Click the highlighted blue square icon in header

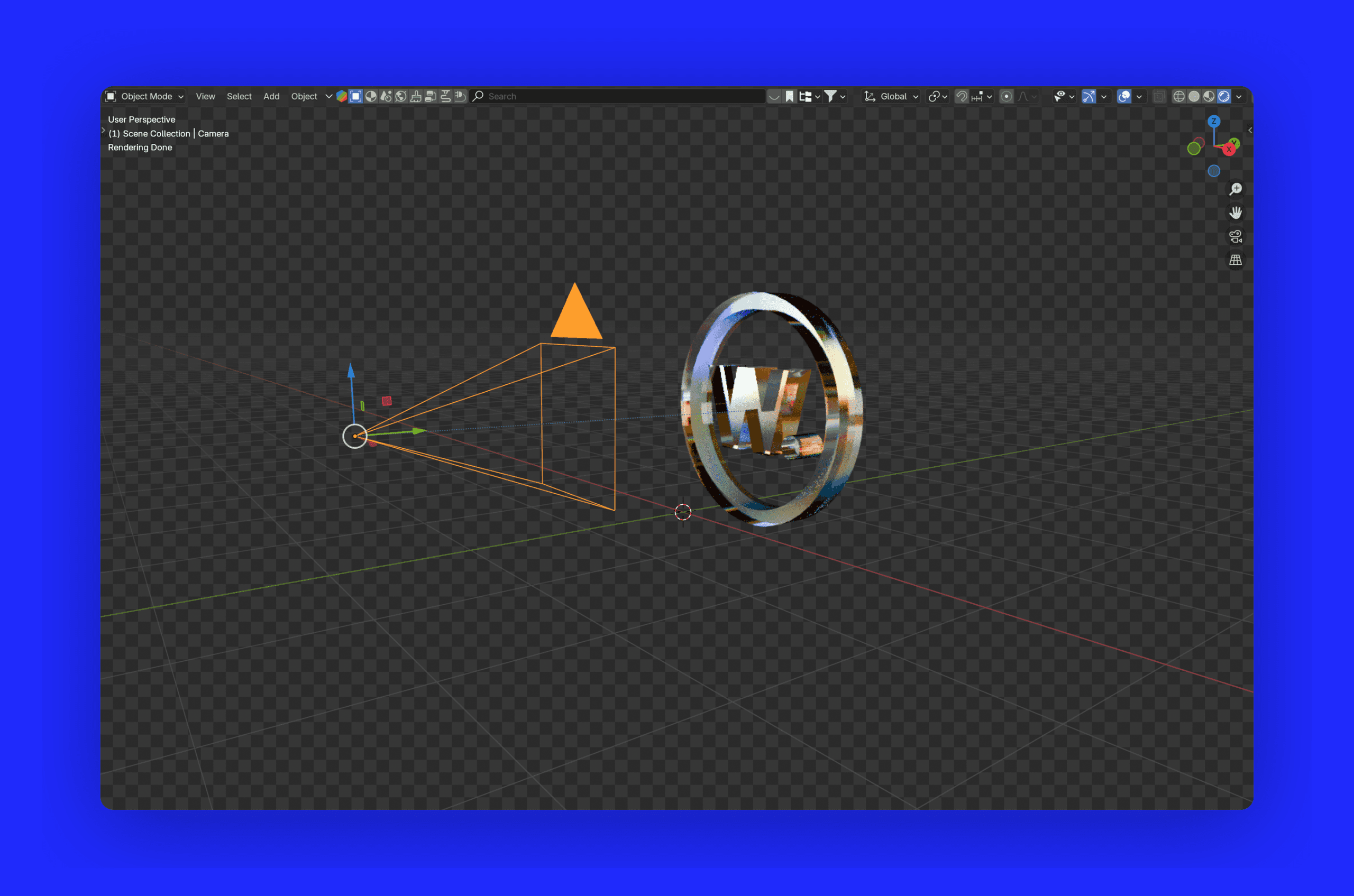point(355,97)
